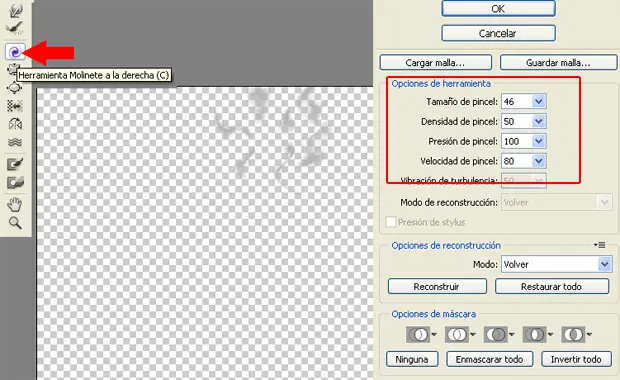Open the Tamaño de pincel dropdown arrow
Screen dimensions: 620x380
coord(539,102)
